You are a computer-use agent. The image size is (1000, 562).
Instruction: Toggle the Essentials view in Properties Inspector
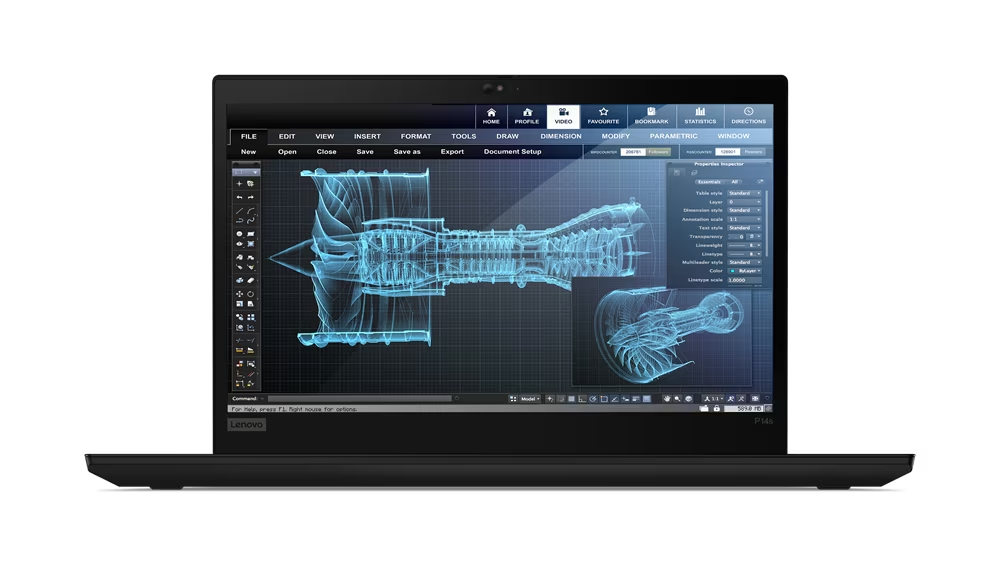point(709,182)
